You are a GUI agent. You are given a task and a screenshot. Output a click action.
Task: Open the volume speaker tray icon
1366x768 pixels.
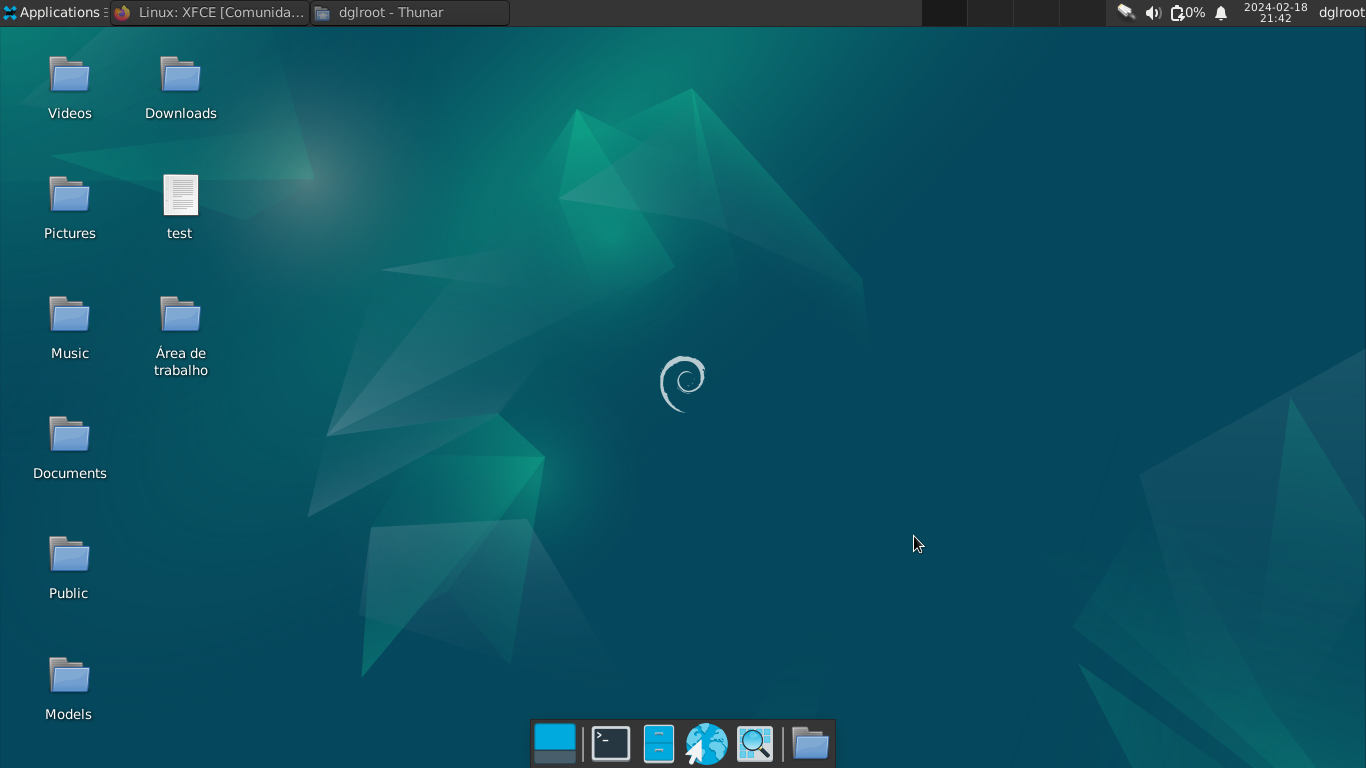(x=1152, y=13)
